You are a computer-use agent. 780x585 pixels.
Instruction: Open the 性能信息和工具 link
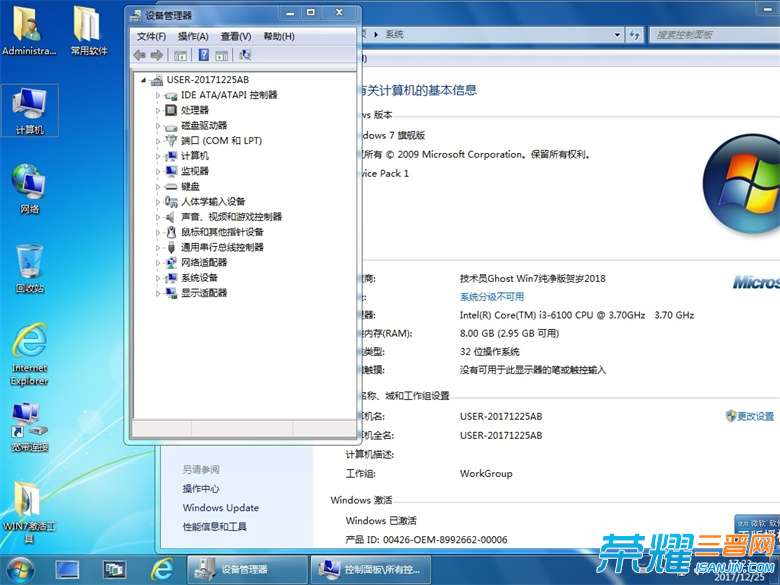(x=214, y=527)
